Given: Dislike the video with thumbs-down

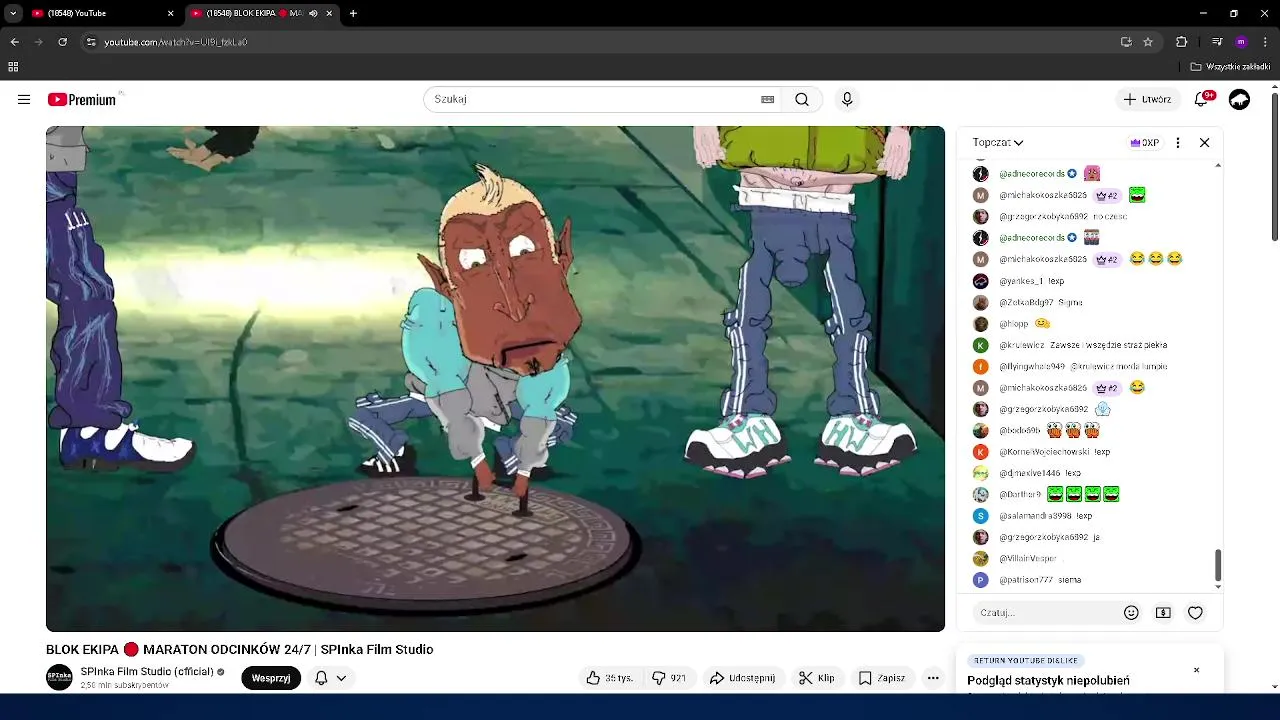Looking at the screenshot, I should [x=668, y=678].
